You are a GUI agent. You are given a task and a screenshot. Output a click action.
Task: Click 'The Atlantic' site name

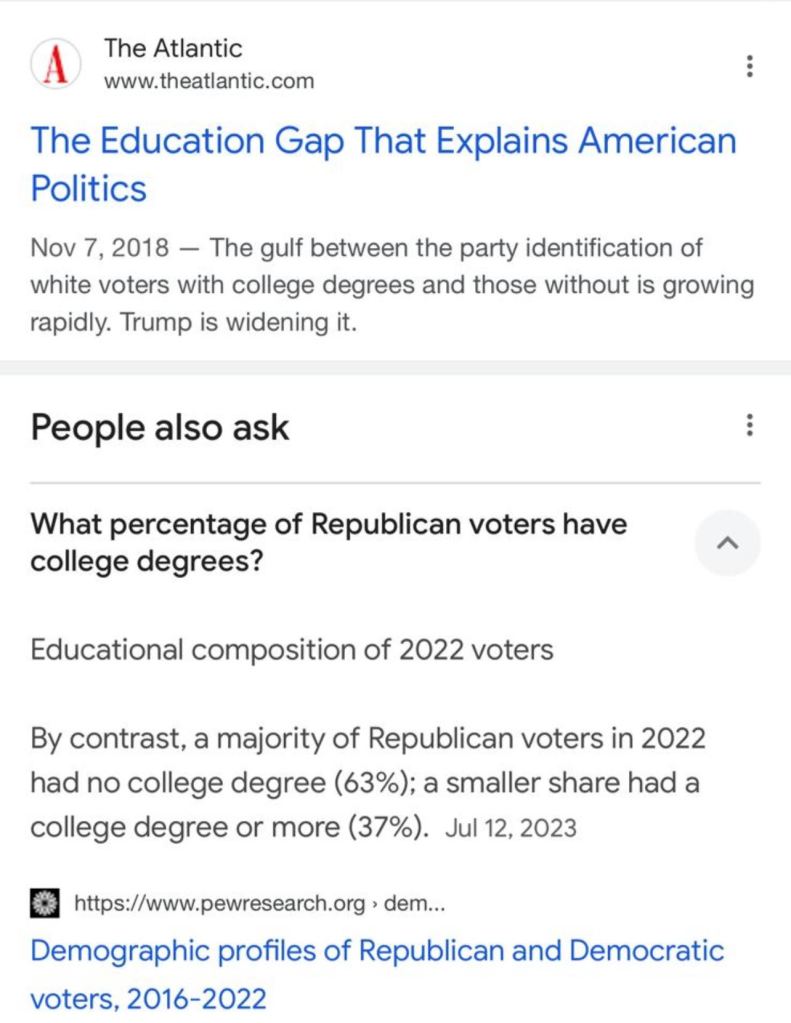click(x=173, y=48)
